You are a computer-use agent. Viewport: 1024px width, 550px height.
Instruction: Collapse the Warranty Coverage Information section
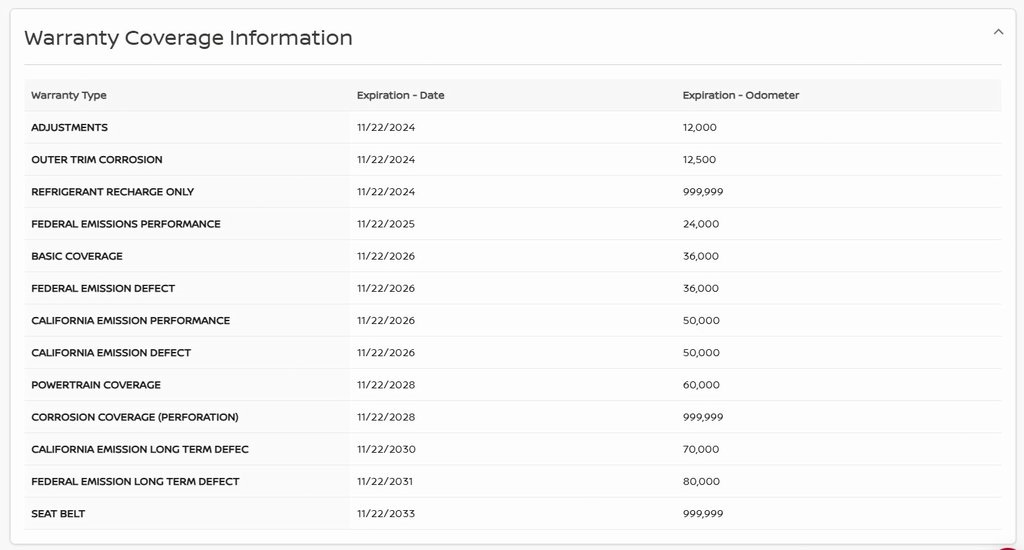coord(997,32)
